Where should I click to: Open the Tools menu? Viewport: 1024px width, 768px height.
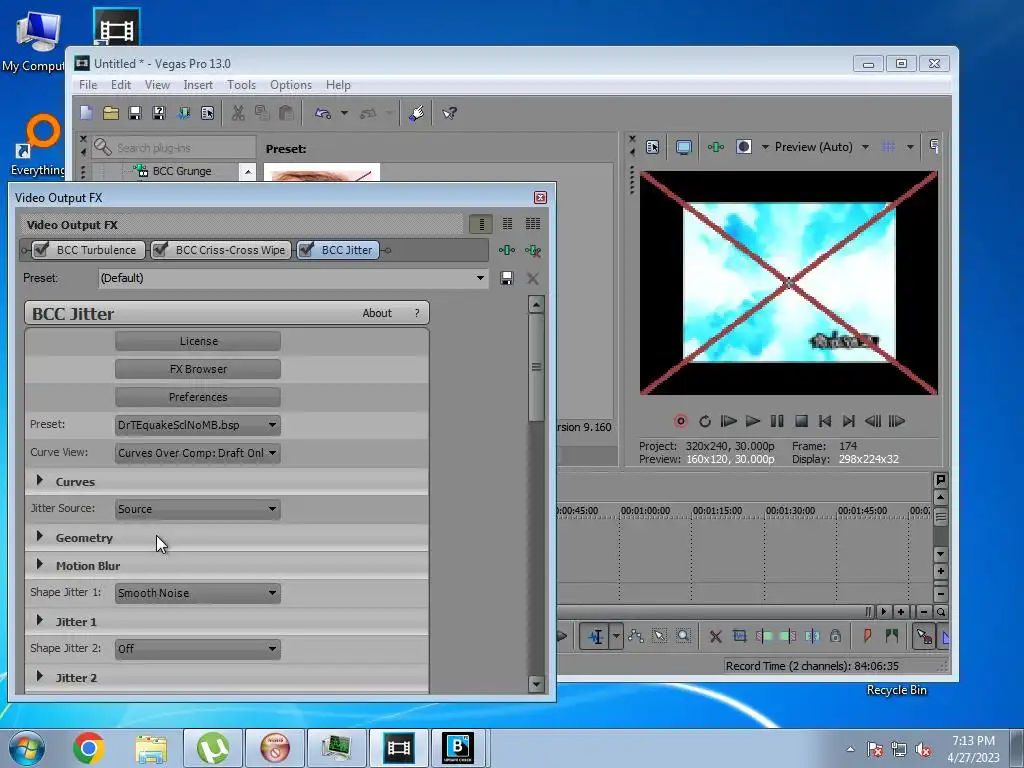[x=241, y=85]
